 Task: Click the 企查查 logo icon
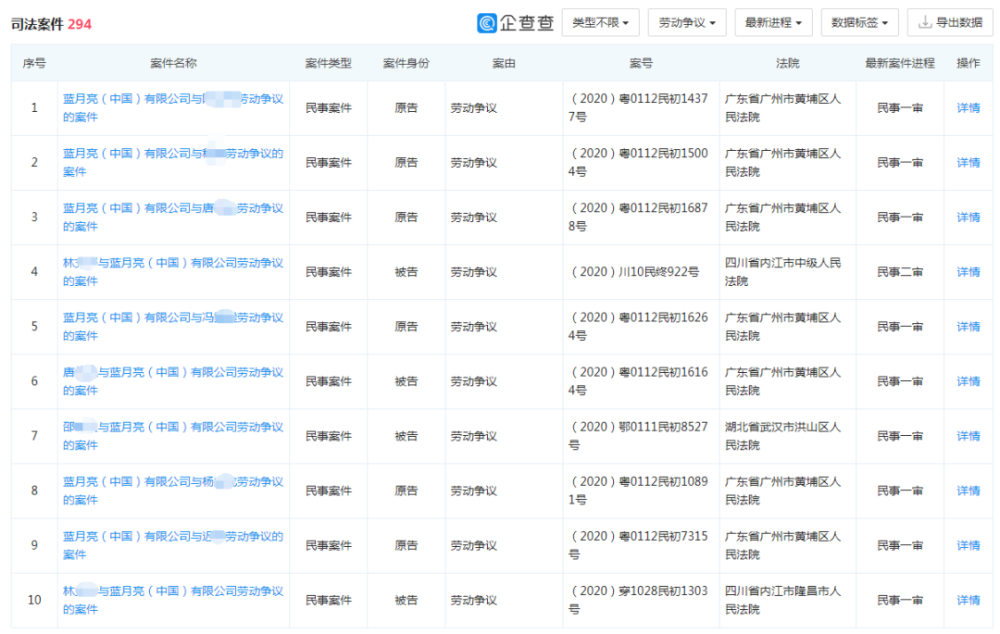487,23
